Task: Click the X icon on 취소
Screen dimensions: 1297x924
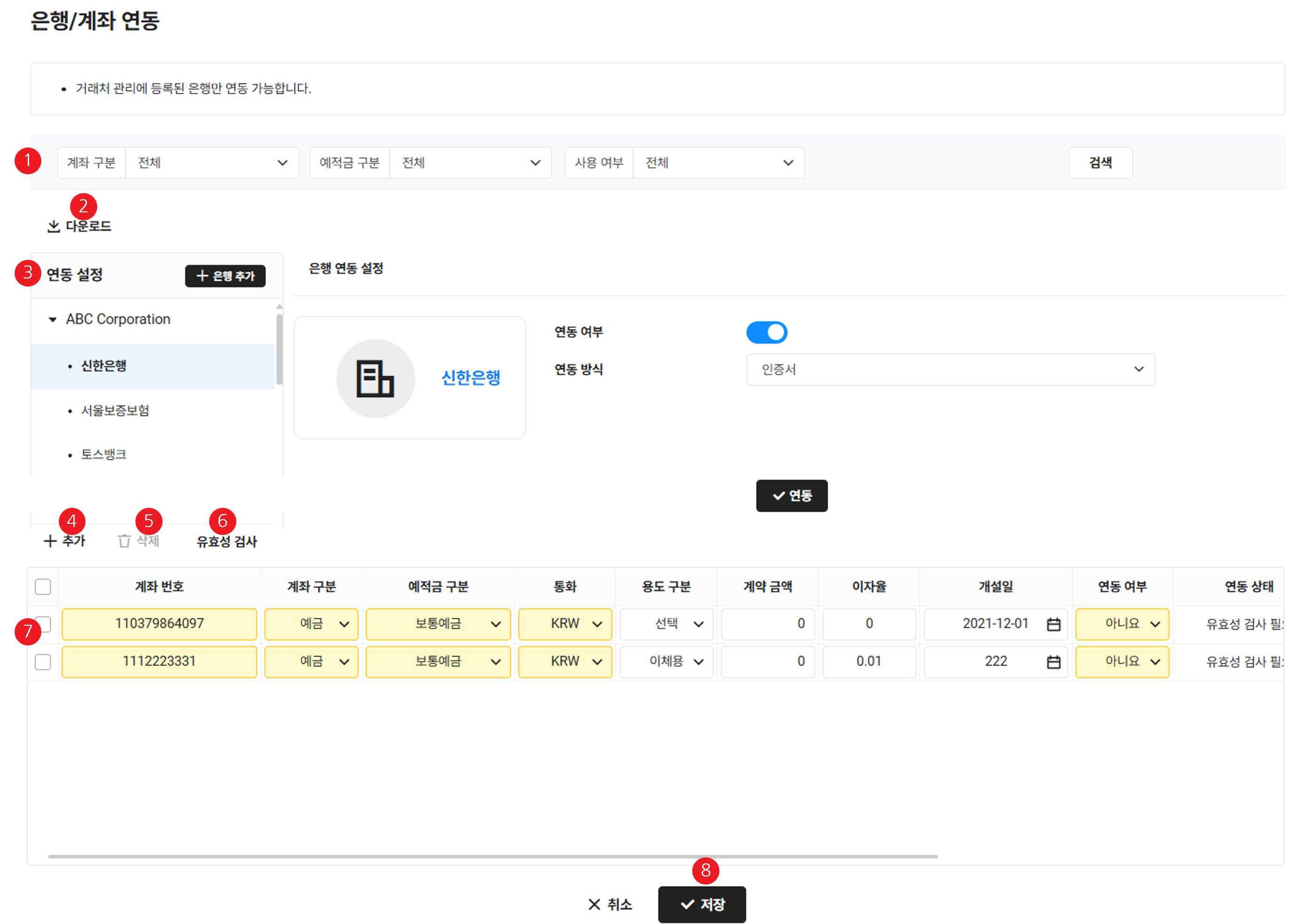Action: pos(594,904)
